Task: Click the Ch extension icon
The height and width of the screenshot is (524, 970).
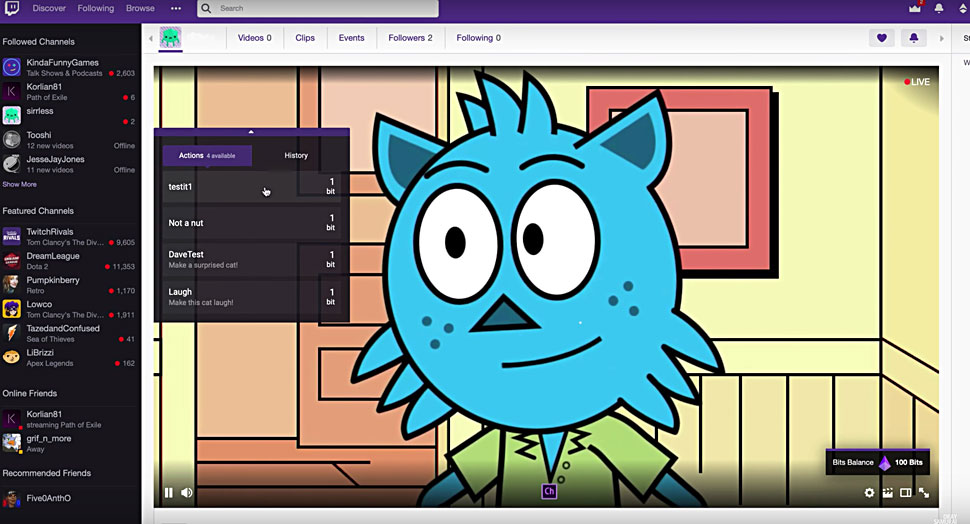Action: [x=549, y=491]
